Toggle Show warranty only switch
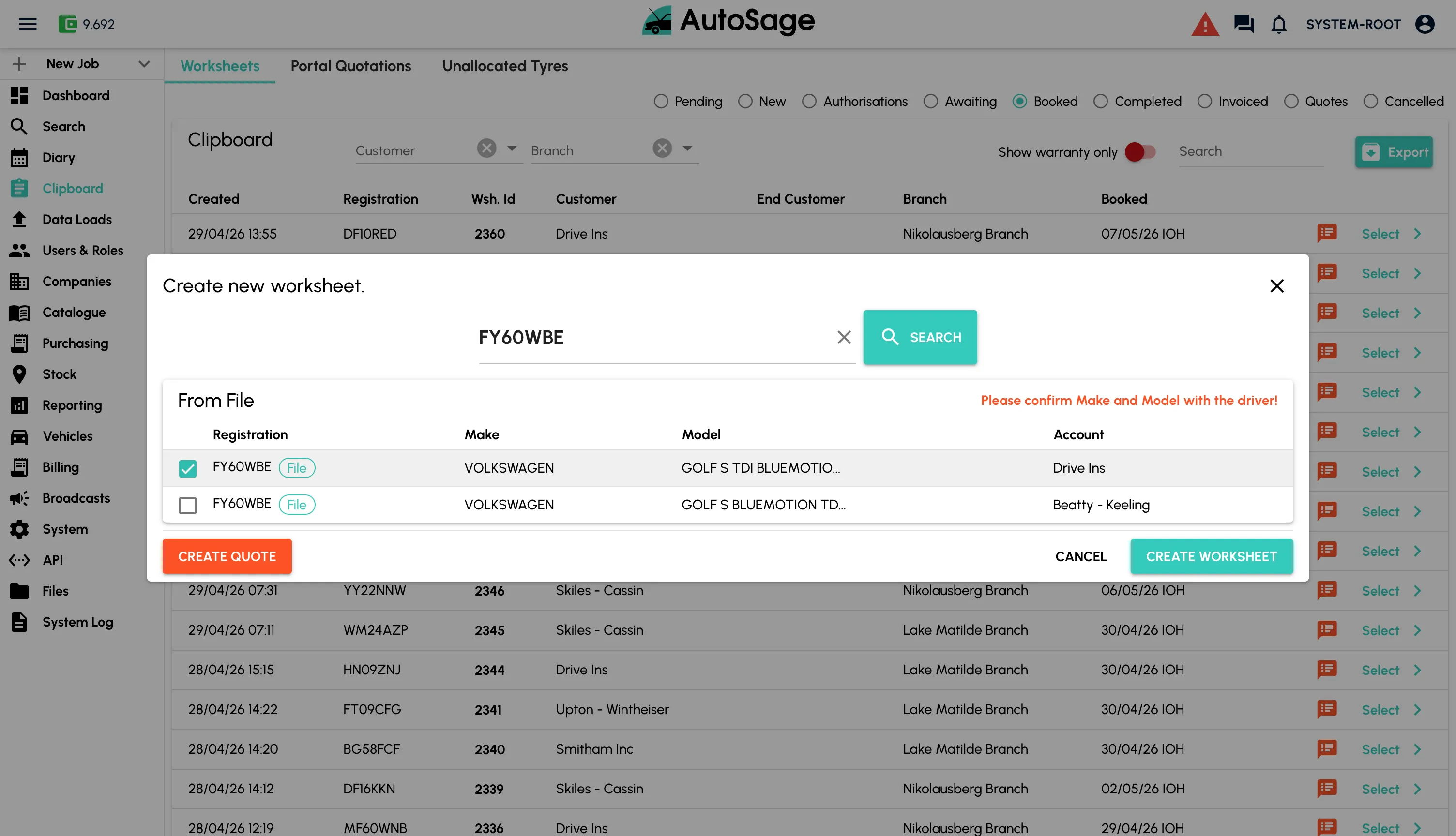This screenshot has height=836, width=1456. click(x=1140, y=151)
